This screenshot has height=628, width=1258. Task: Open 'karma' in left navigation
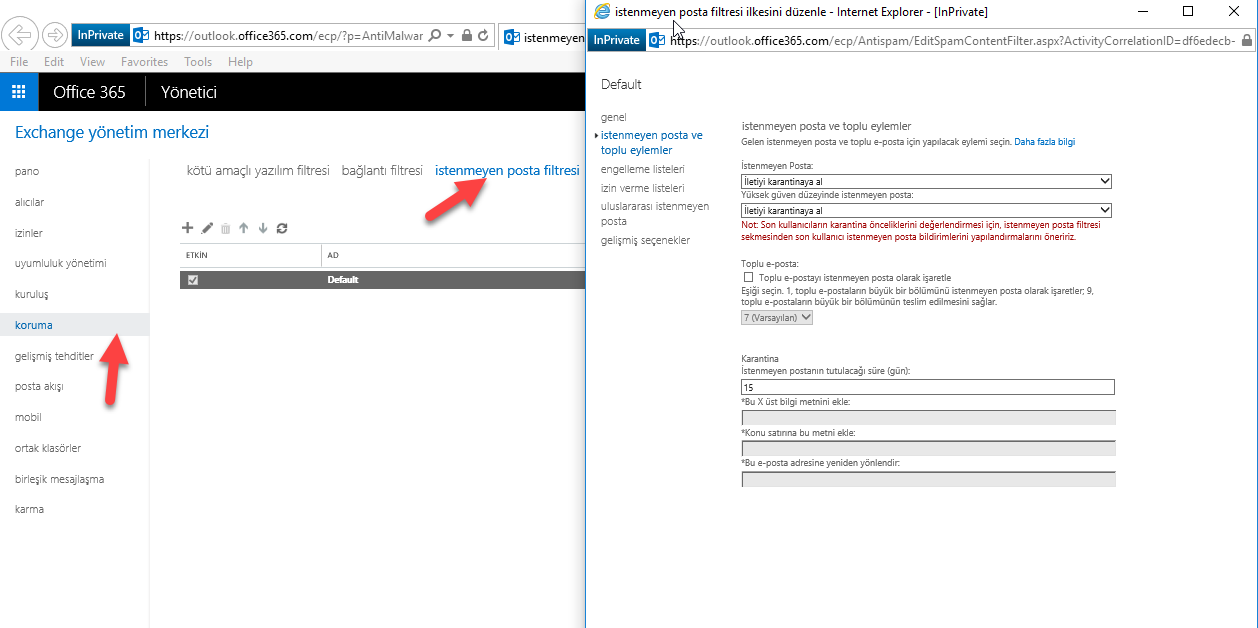[29, 509]
